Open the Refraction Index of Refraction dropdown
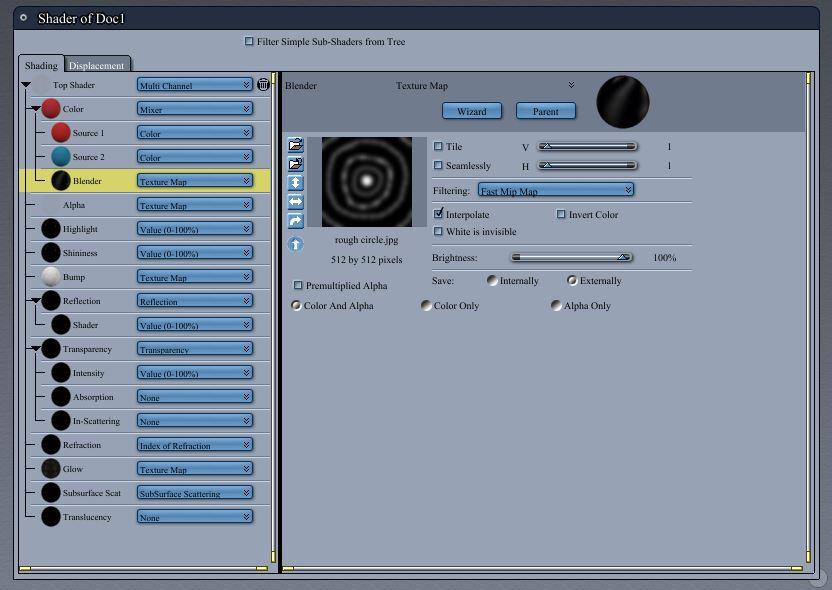This screenshot has width=832, height=590. click(194, 445)
